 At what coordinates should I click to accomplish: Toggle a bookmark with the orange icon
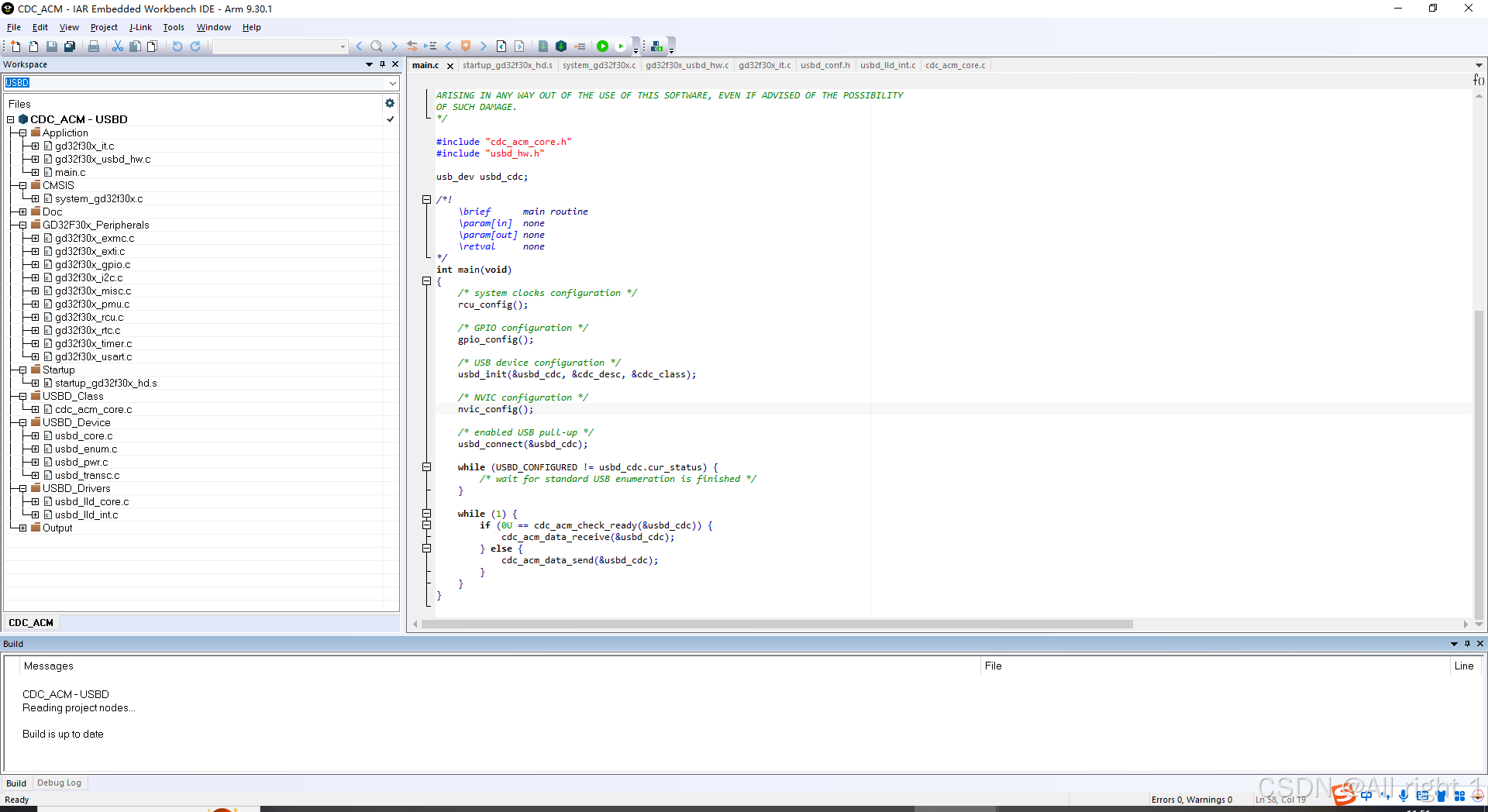coord(466,46)
